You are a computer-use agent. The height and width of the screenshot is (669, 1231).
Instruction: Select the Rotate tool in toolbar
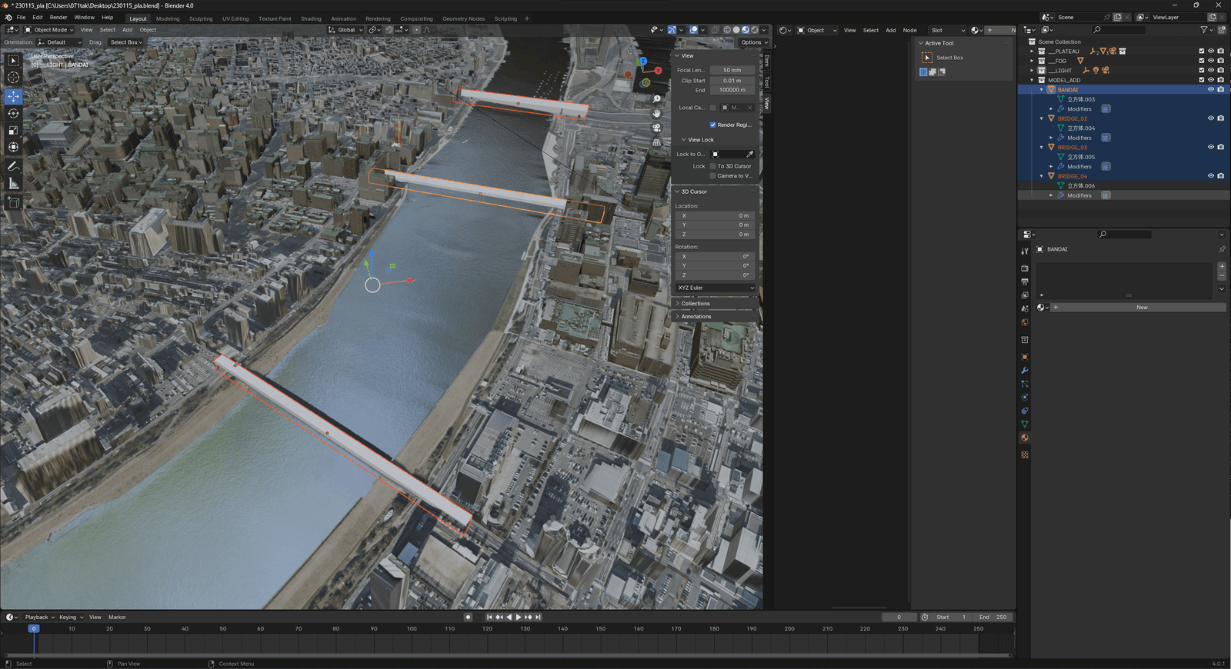13,113
